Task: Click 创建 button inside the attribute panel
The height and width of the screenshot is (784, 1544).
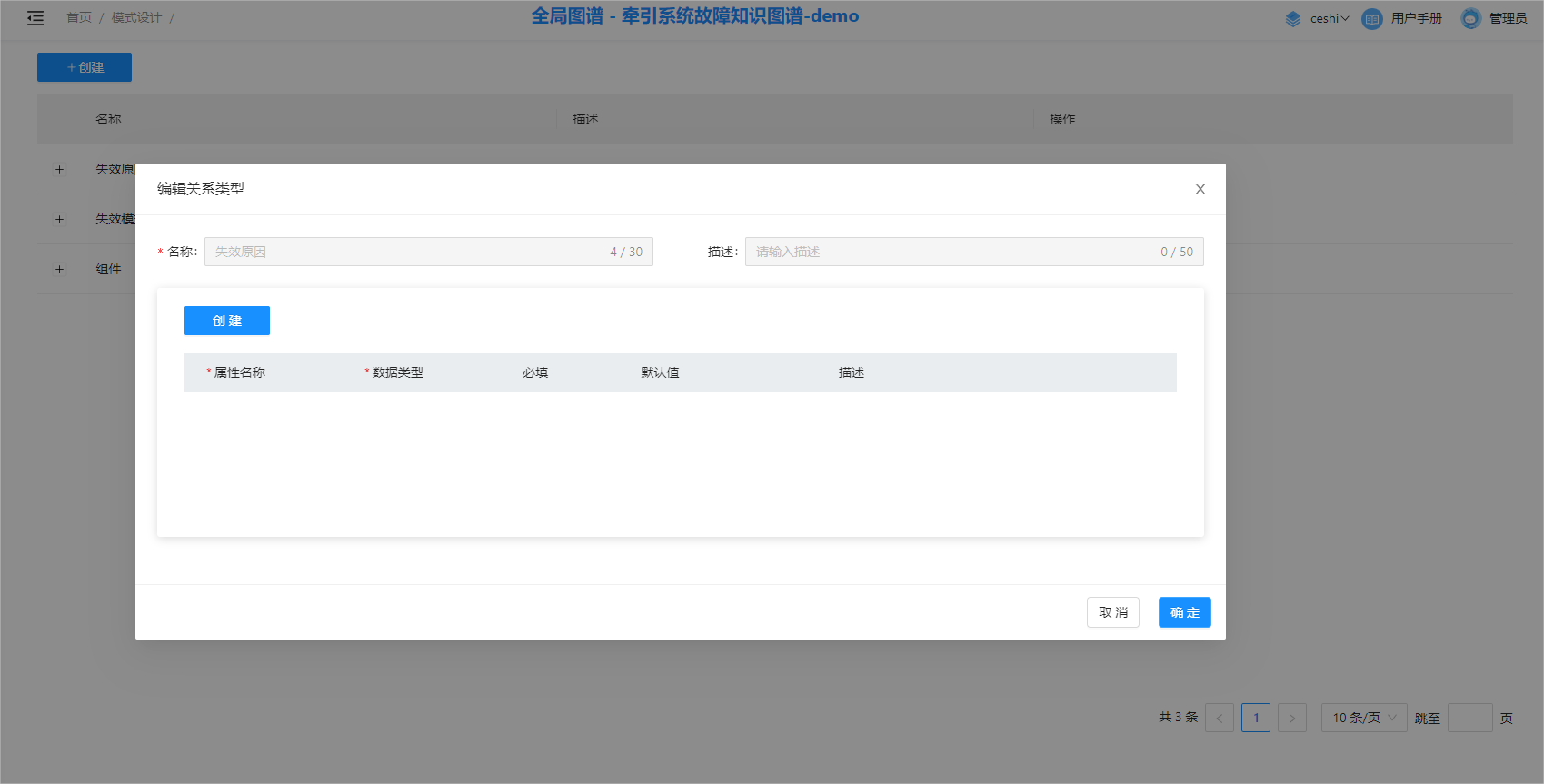Action: 227,321
